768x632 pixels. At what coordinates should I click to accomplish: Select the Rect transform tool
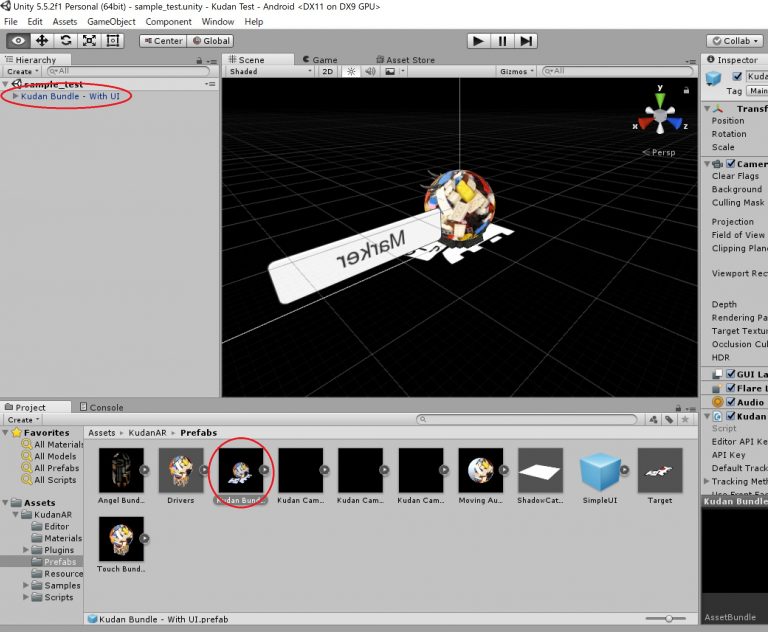[x=113, y=41]
